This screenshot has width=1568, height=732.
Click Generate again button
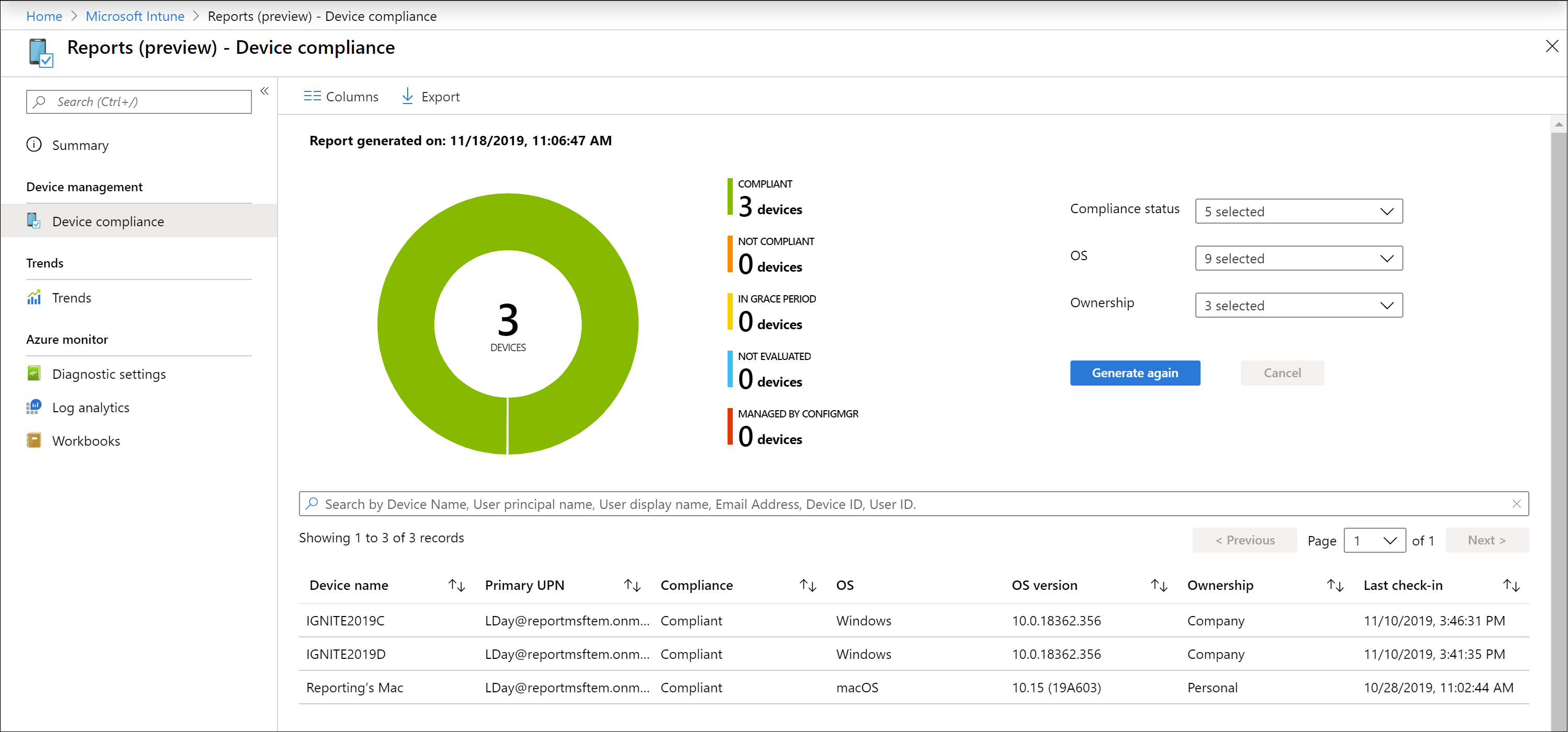(1135, 373)
